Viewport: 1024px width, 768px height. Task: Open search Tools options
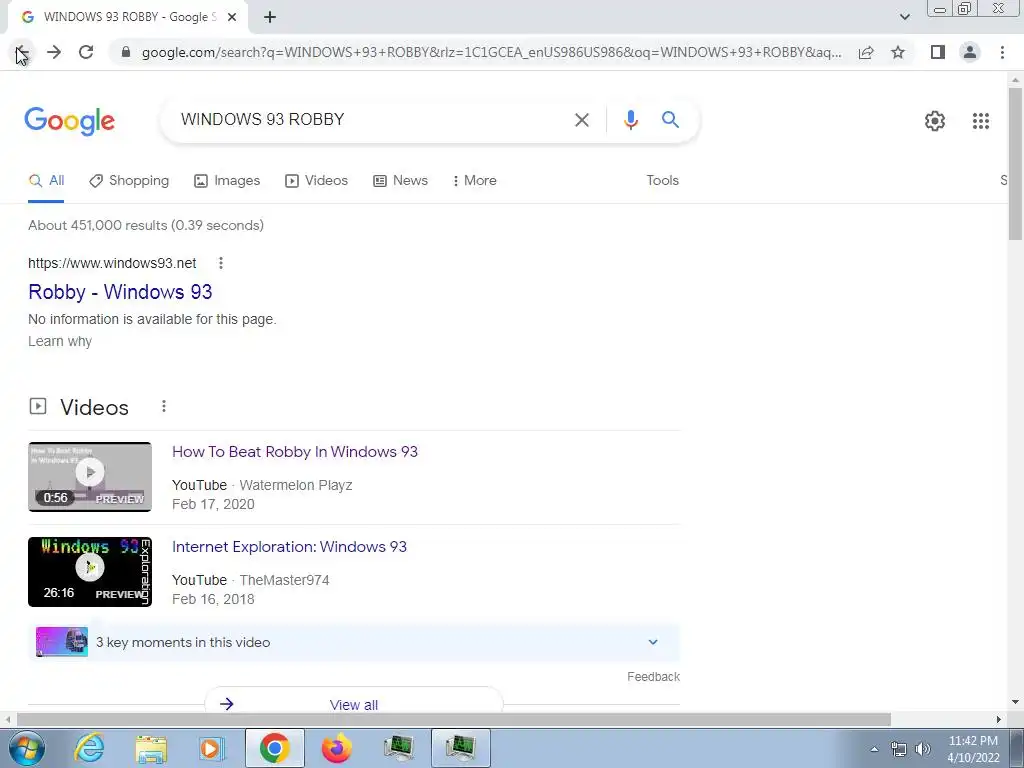pyautogui.click(x=662, y=181)
